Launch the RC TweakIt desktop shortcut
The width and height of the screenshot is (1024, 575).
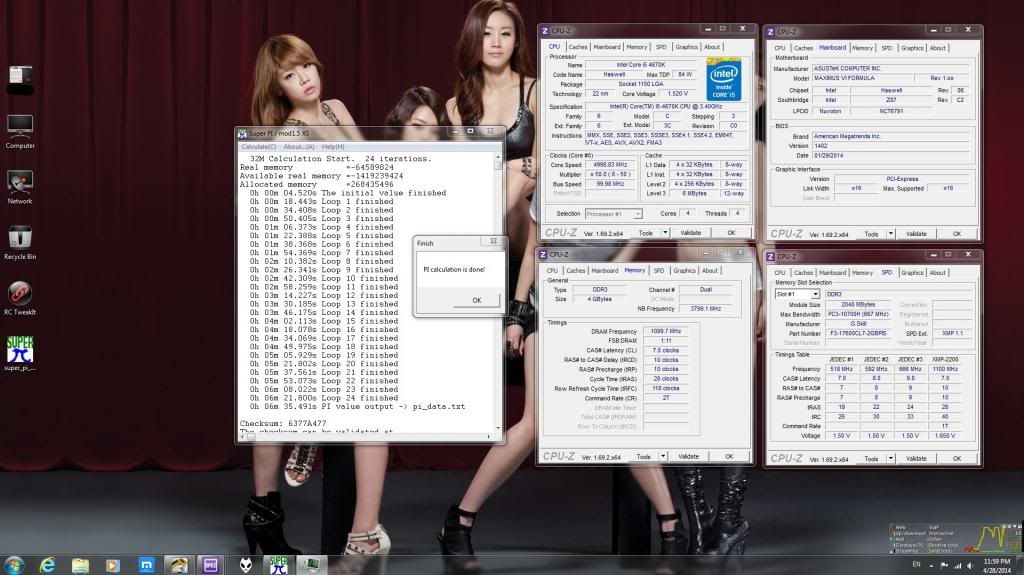coord(20,298)
